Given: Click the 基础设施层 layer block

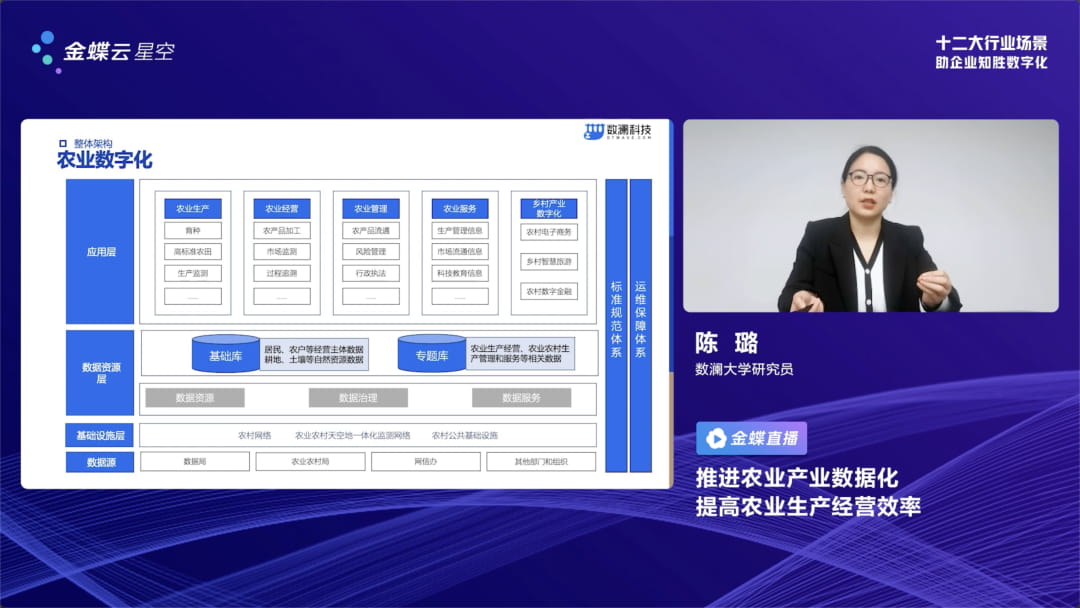Looking at the screenshot, I should (x=100, y=435).
